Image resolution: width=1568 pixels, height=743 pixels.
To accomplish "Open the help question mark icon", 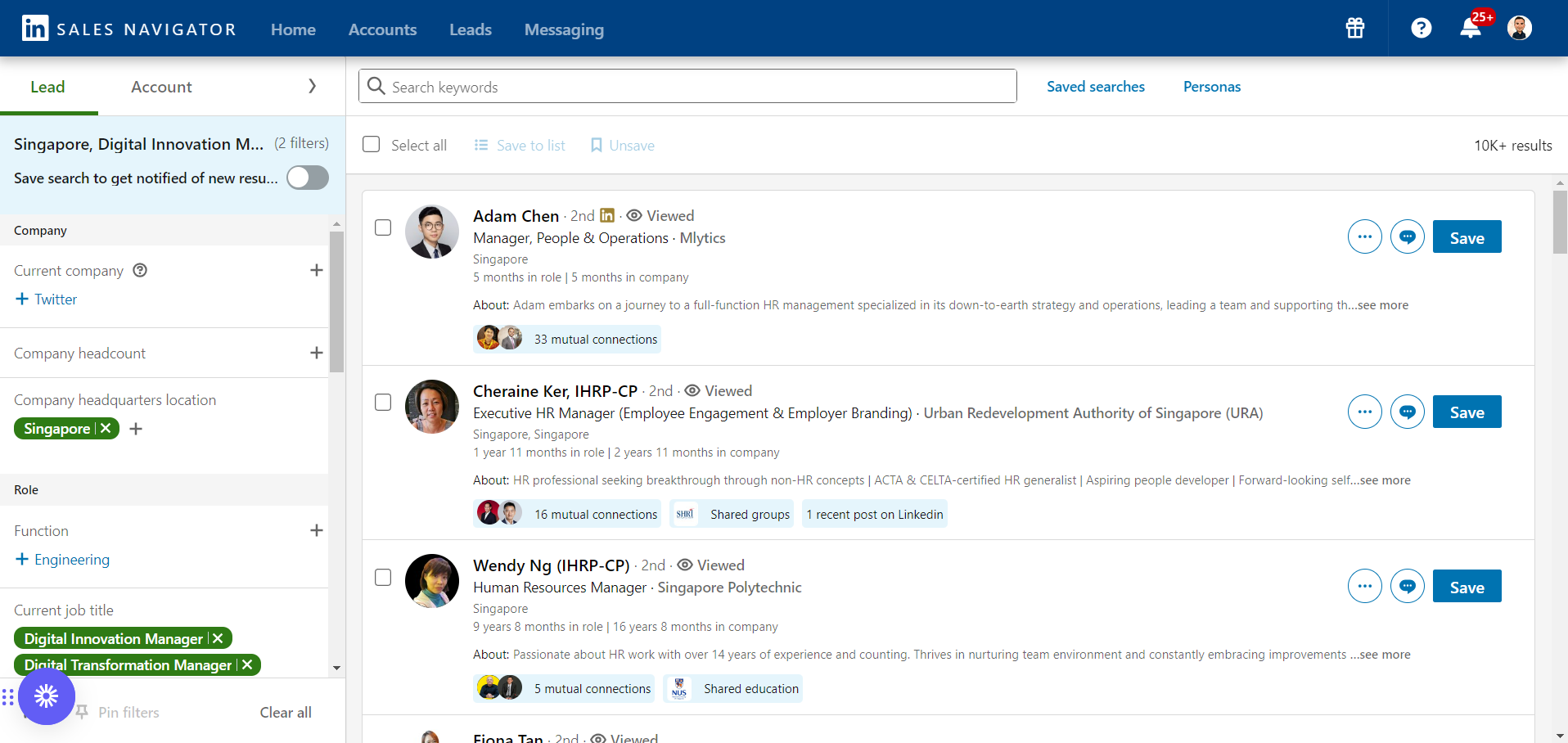I will 1422,29.
